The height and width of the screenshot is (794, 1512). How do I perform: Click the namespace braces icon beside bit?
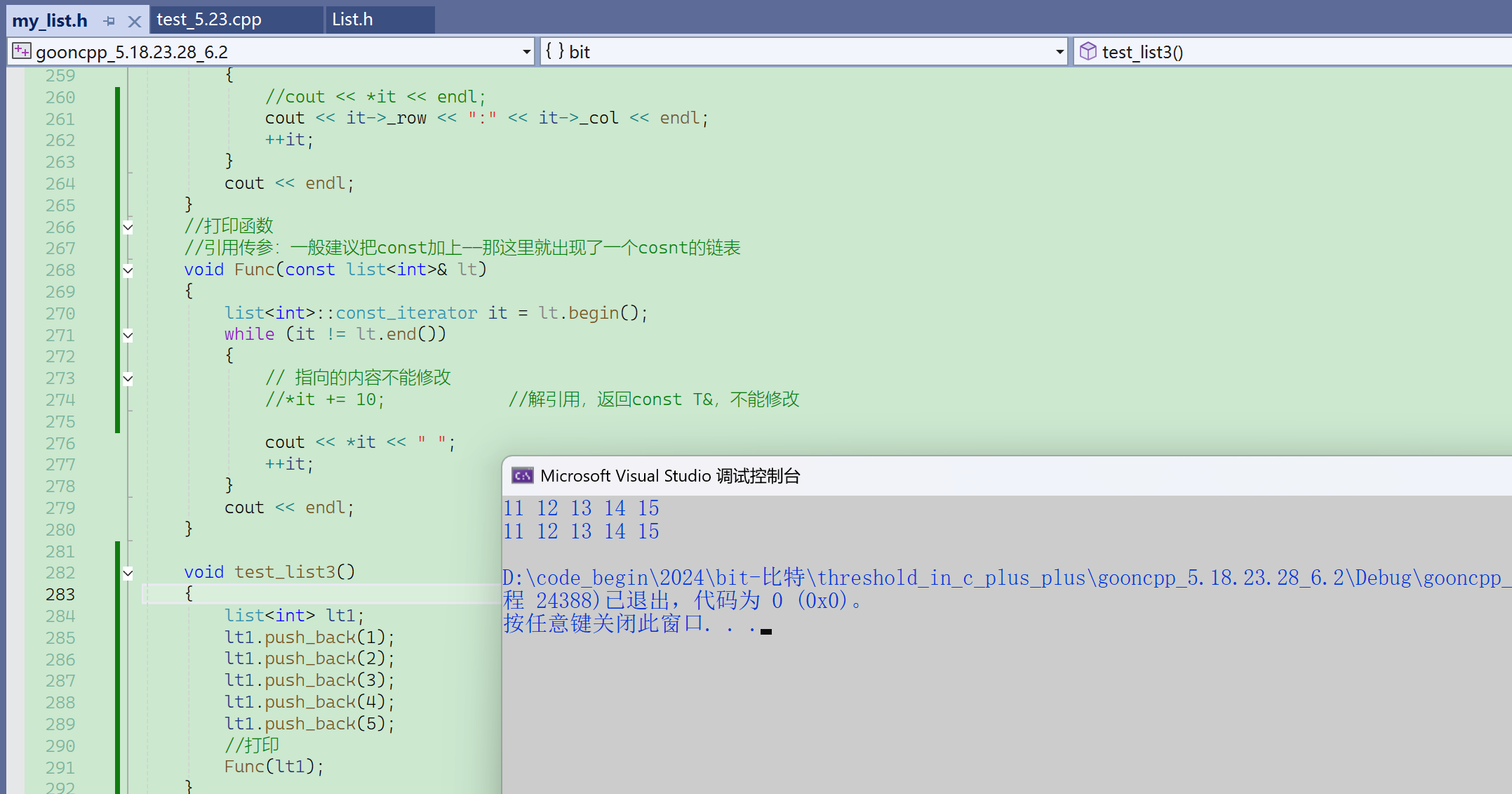pyautogui.click(x=554, y=51)
